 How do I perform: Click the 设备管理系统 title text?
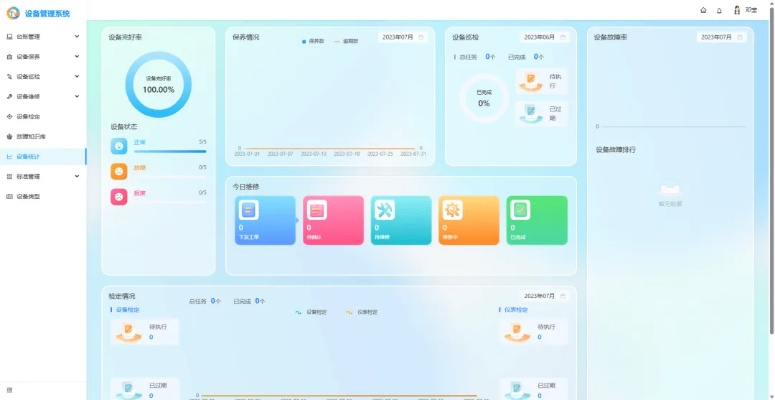point(47,14)
